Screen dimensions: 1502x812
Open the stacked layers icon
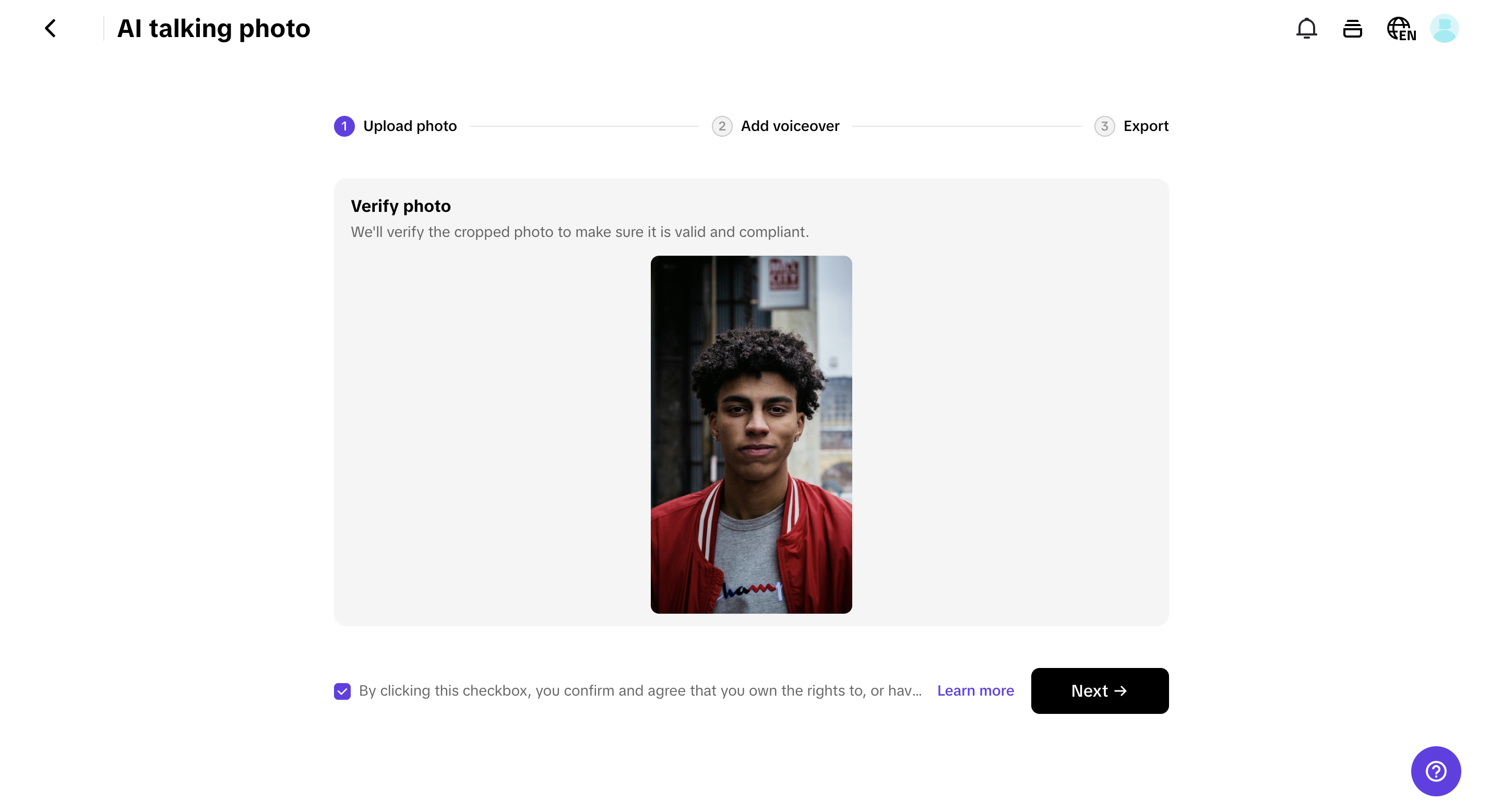pyautogui.click(x=1352, y=28)
